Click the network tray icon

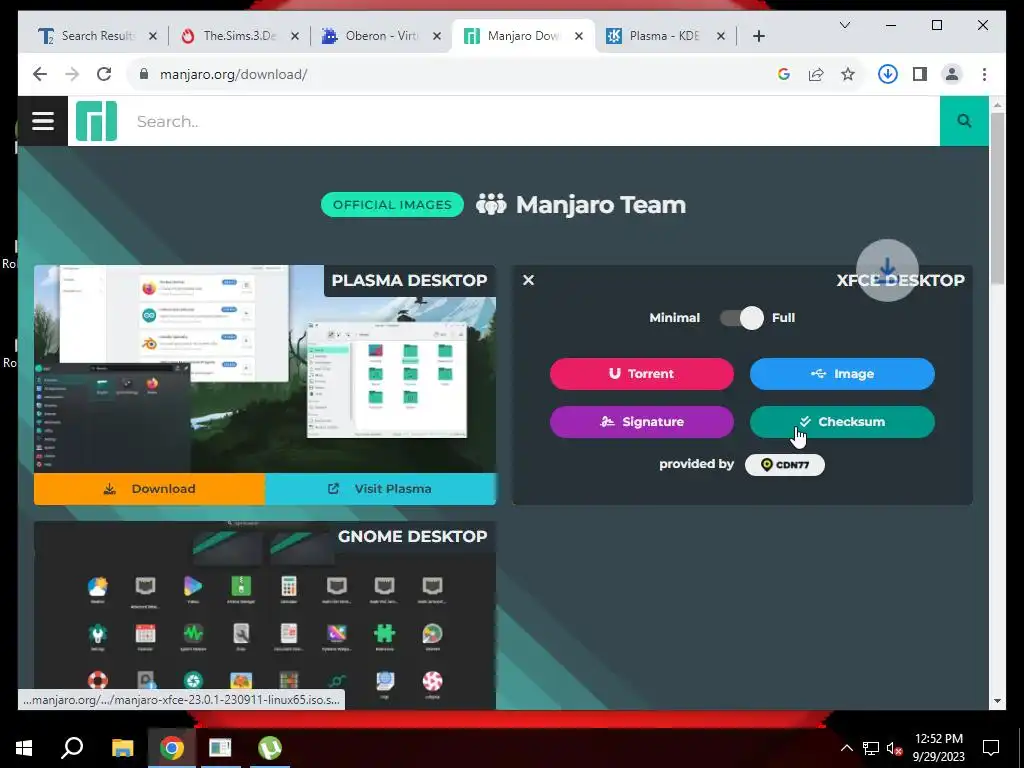(x=871, y=748)
